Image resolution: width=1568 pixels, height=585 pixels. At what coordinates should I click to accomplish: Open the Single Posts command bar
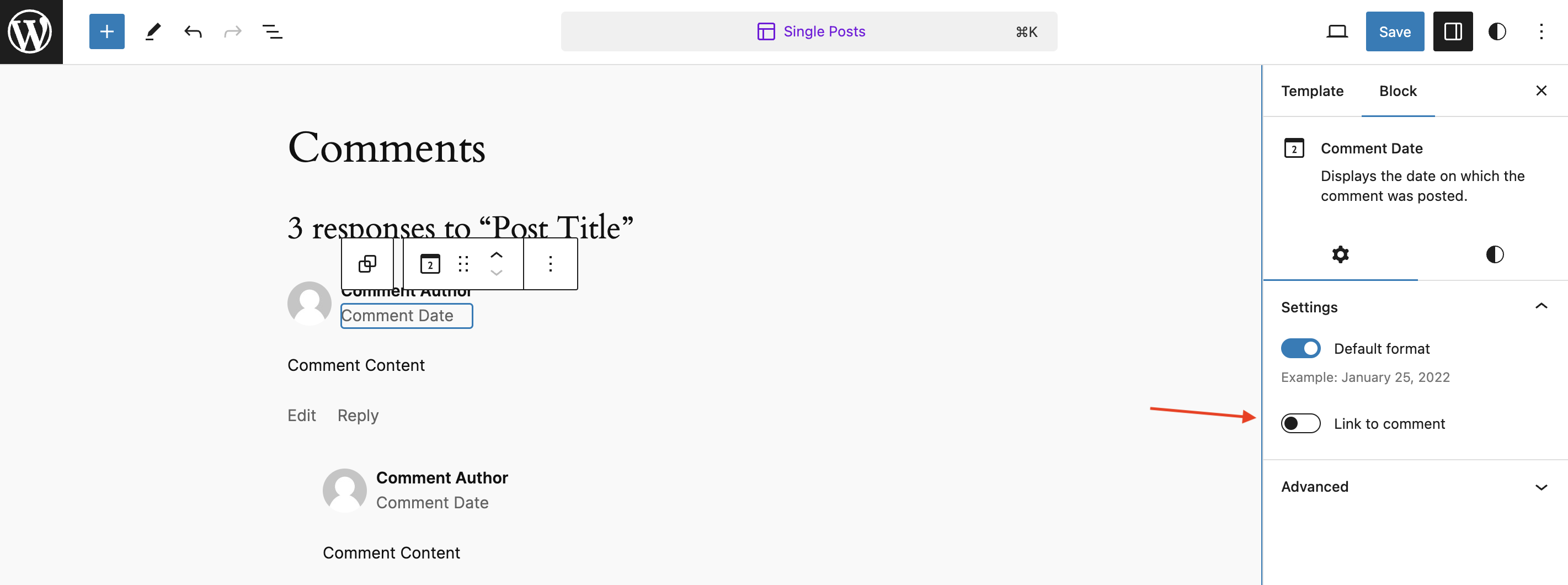point(809,31)
